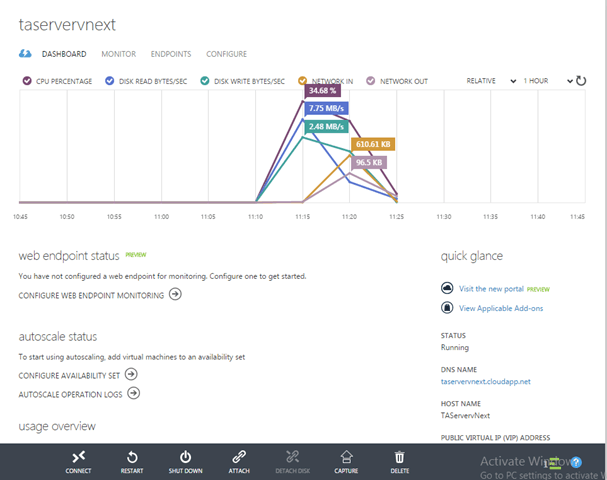The image size is (607, 480).
Task: Restart the virtual machine
Action: pyautogui.click(x=132, y=462)
